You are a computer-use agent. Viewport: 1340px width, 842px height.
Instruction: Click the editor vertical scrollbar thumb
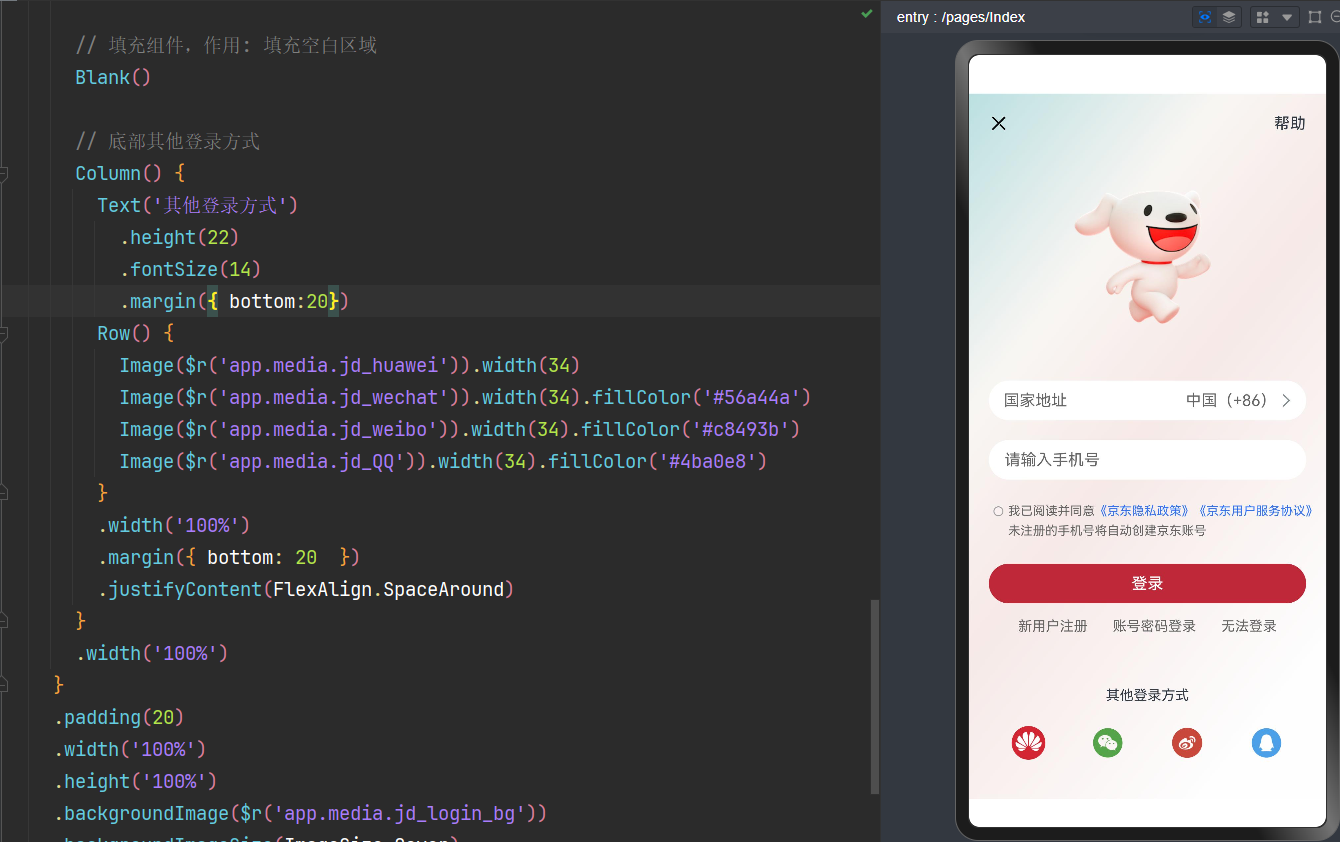[875, 697]
